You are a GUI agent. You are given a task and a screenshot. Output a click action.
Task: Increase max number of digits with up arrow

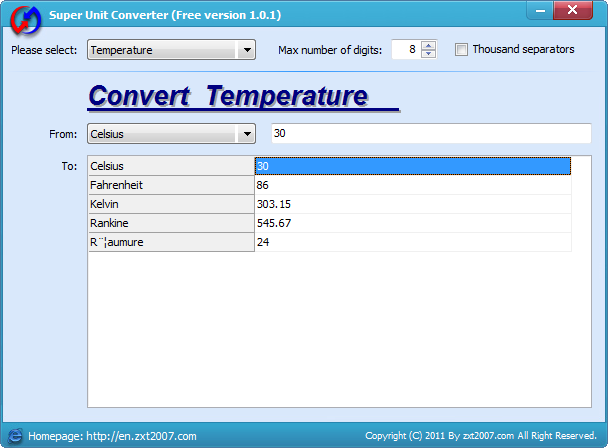[x=428, y=45]
